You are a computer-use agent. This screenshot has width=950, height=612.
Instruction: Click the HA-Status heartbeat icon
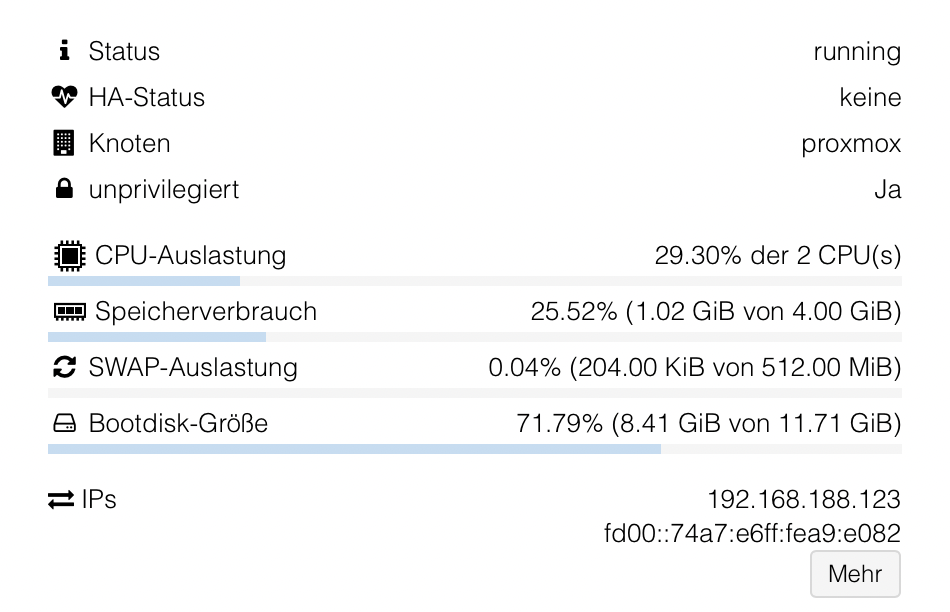point(64,98)
